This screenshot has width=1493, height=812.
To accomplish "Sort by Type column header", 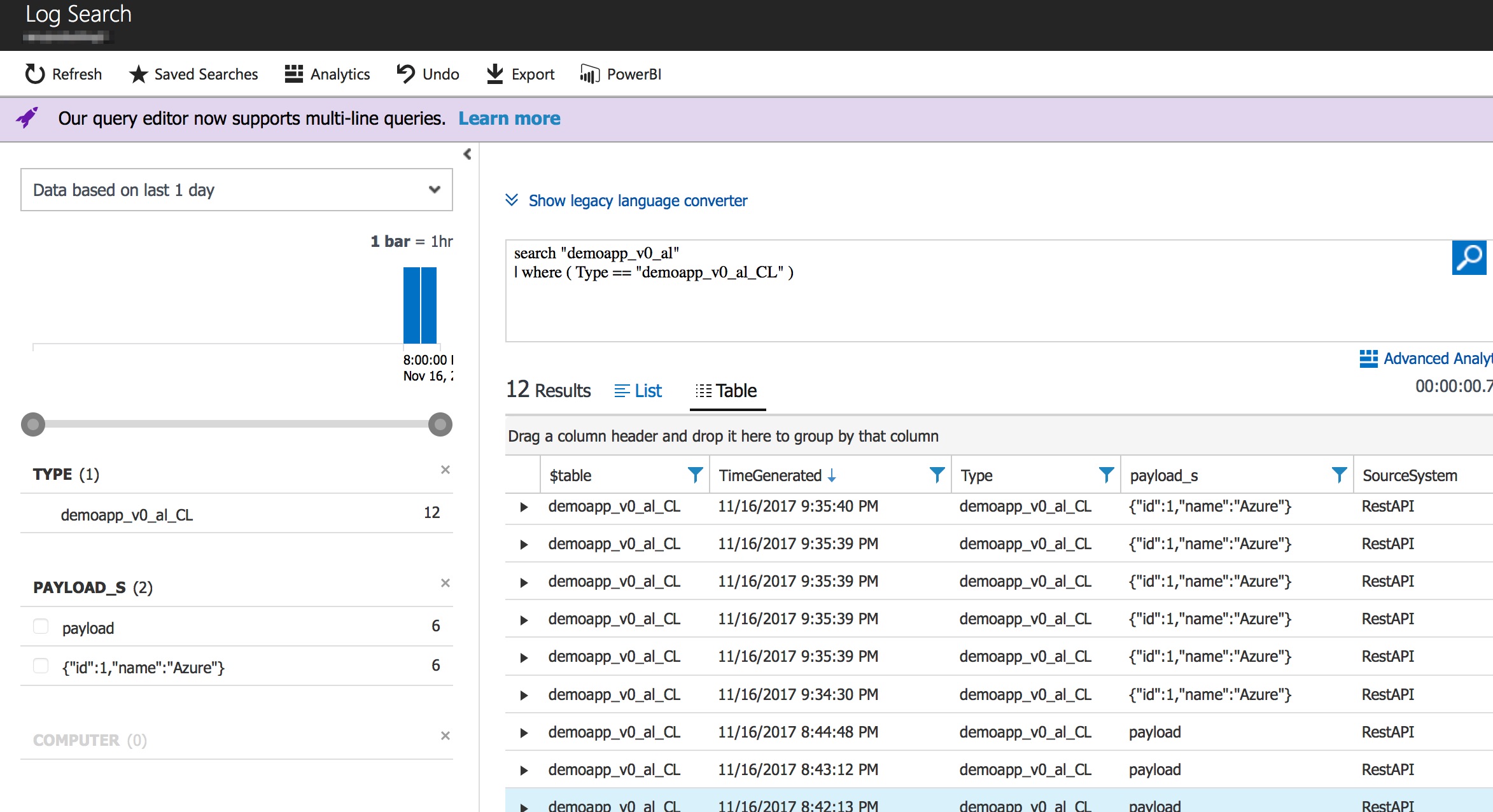I will (x=977, y=475).
